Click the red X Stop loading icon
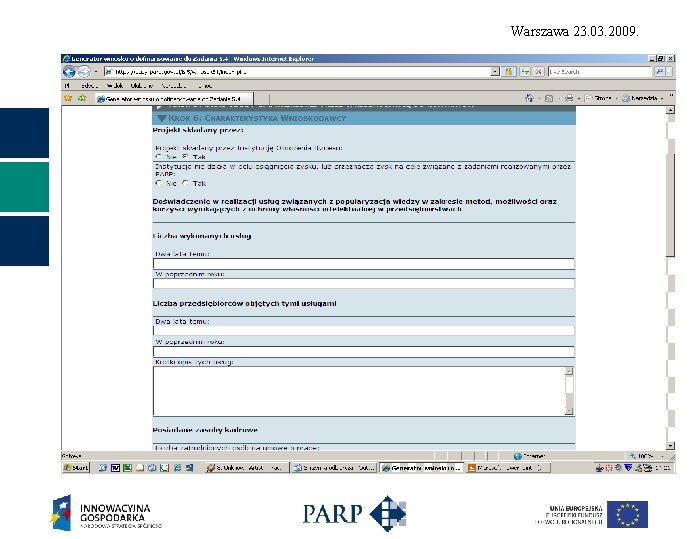 [538, 71]
